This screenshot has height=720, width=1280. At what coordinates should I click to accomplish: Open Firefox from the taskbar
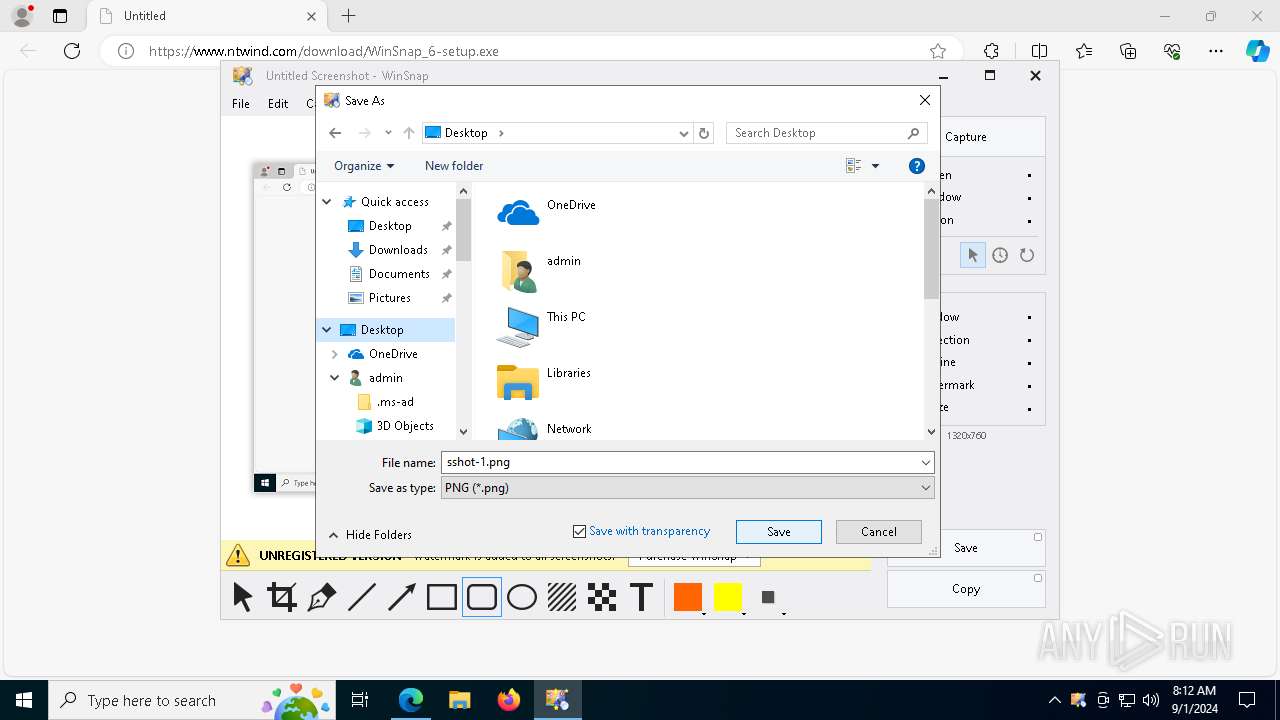508,700
